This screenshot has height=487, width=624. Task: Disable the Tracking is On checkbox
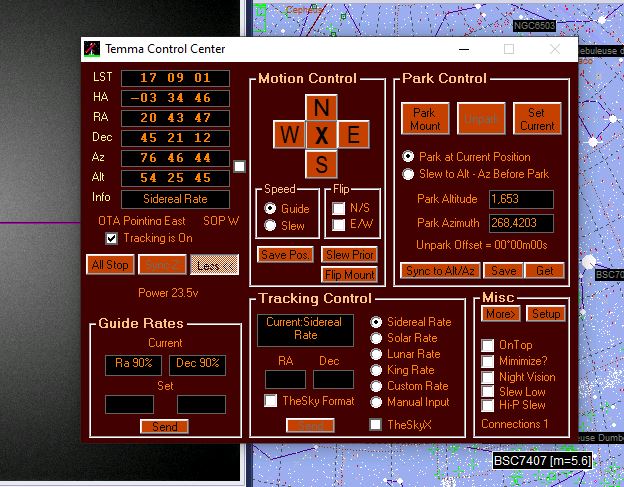pyautogui.click(x=112, y=238)
